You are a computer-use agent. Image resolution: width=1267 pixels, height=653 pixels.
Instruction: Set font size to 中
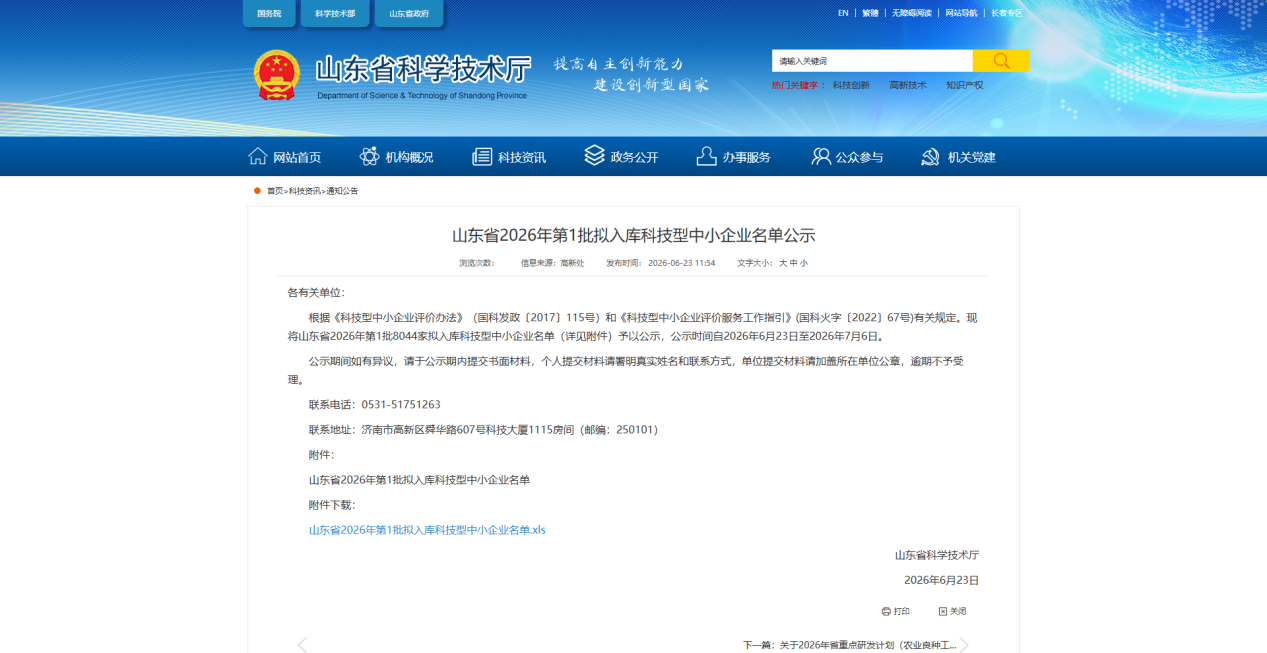(794, 263)
